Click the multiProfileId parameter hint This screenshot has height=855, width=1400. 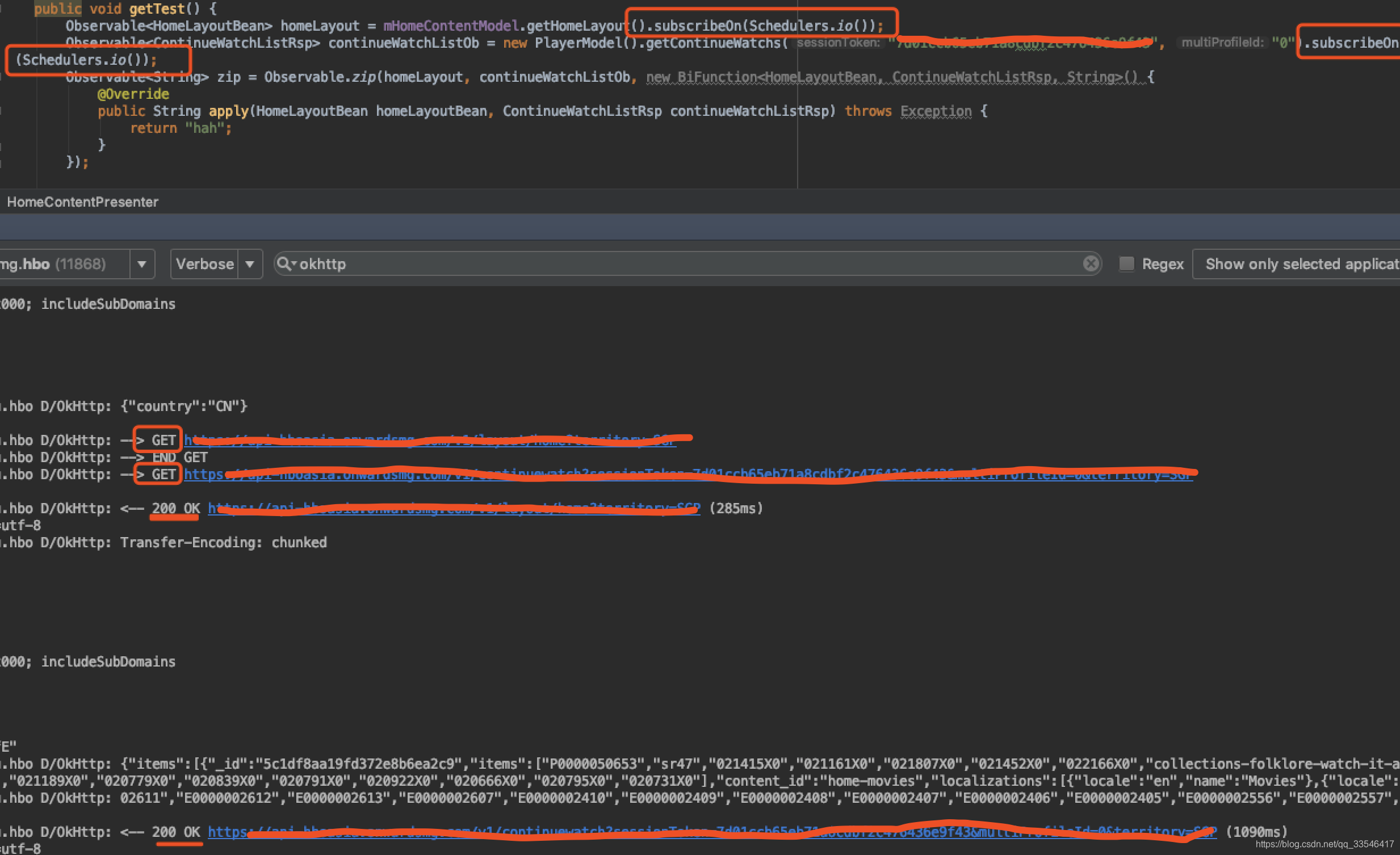[1223, 43]
